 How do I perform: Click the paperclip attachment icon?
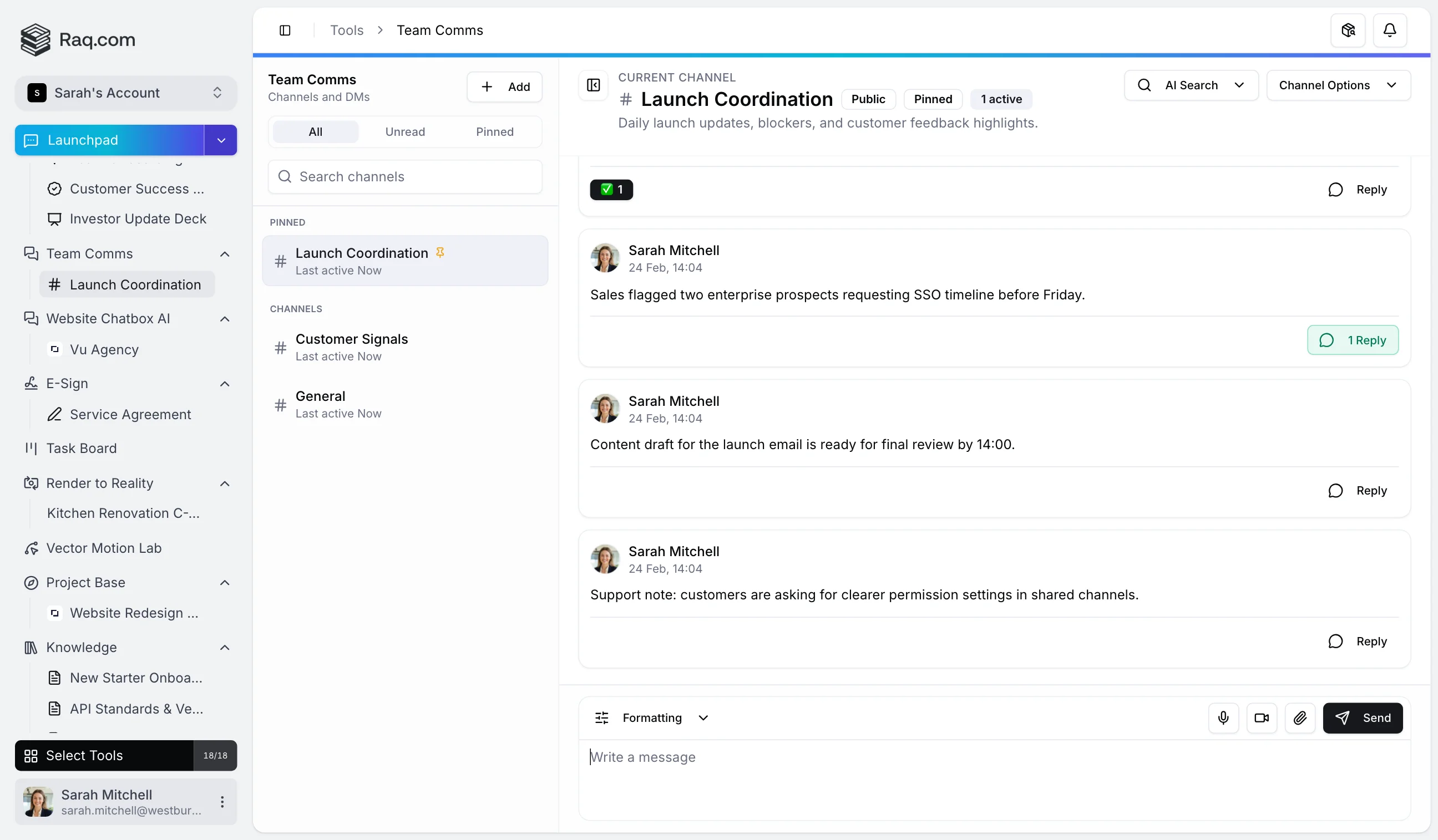pos(1299,717)
